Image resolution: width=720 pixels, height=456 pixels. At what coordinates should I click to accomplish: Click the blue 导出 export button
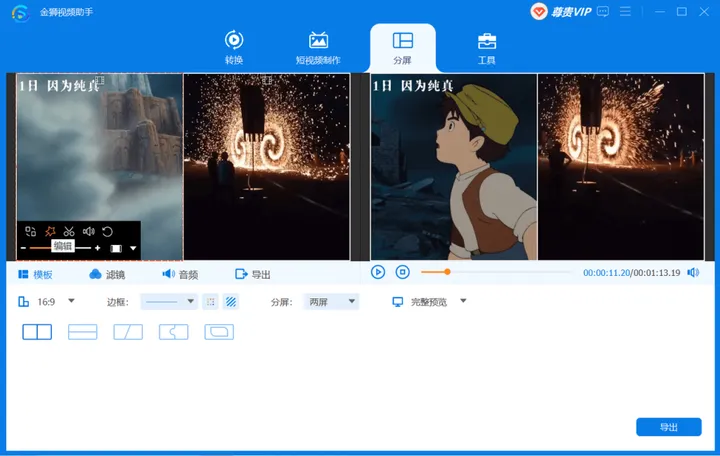[669, 427]
